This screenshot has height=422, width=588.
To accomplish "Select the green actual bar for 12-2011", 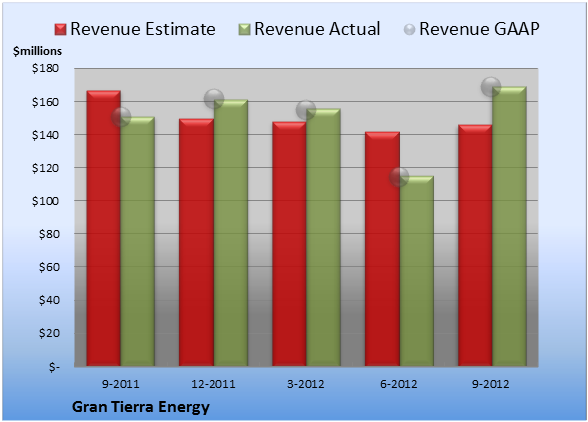I will 231,233.
